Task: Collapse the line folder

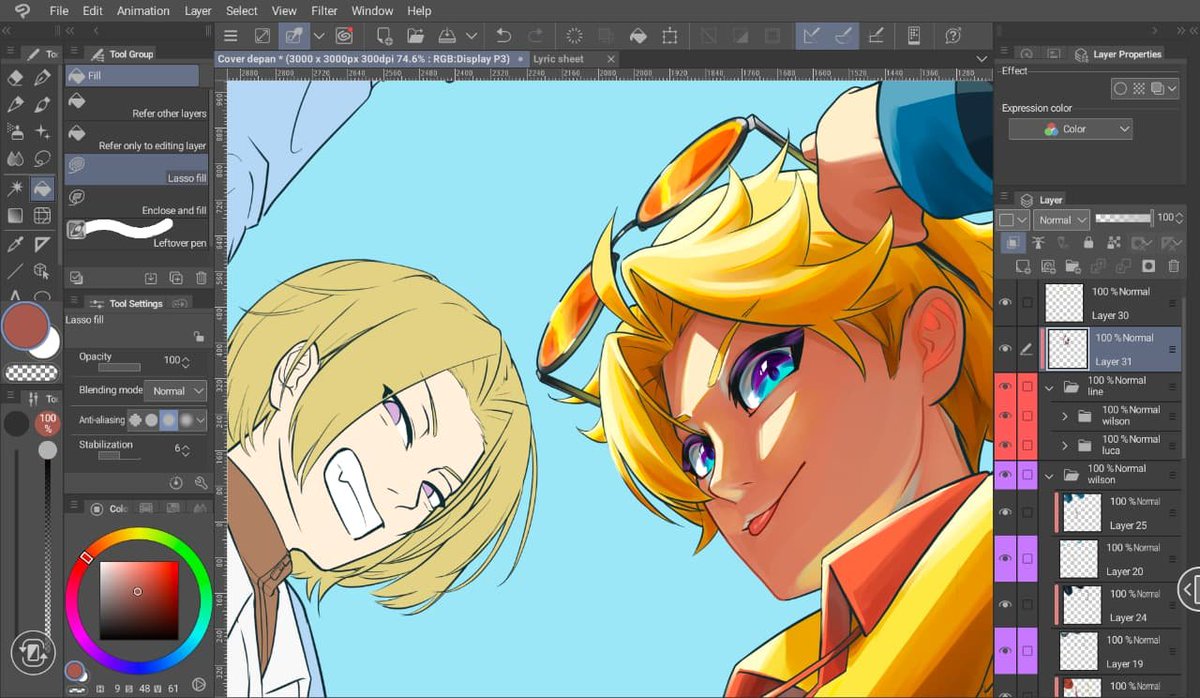Action: pos(1050,387)
